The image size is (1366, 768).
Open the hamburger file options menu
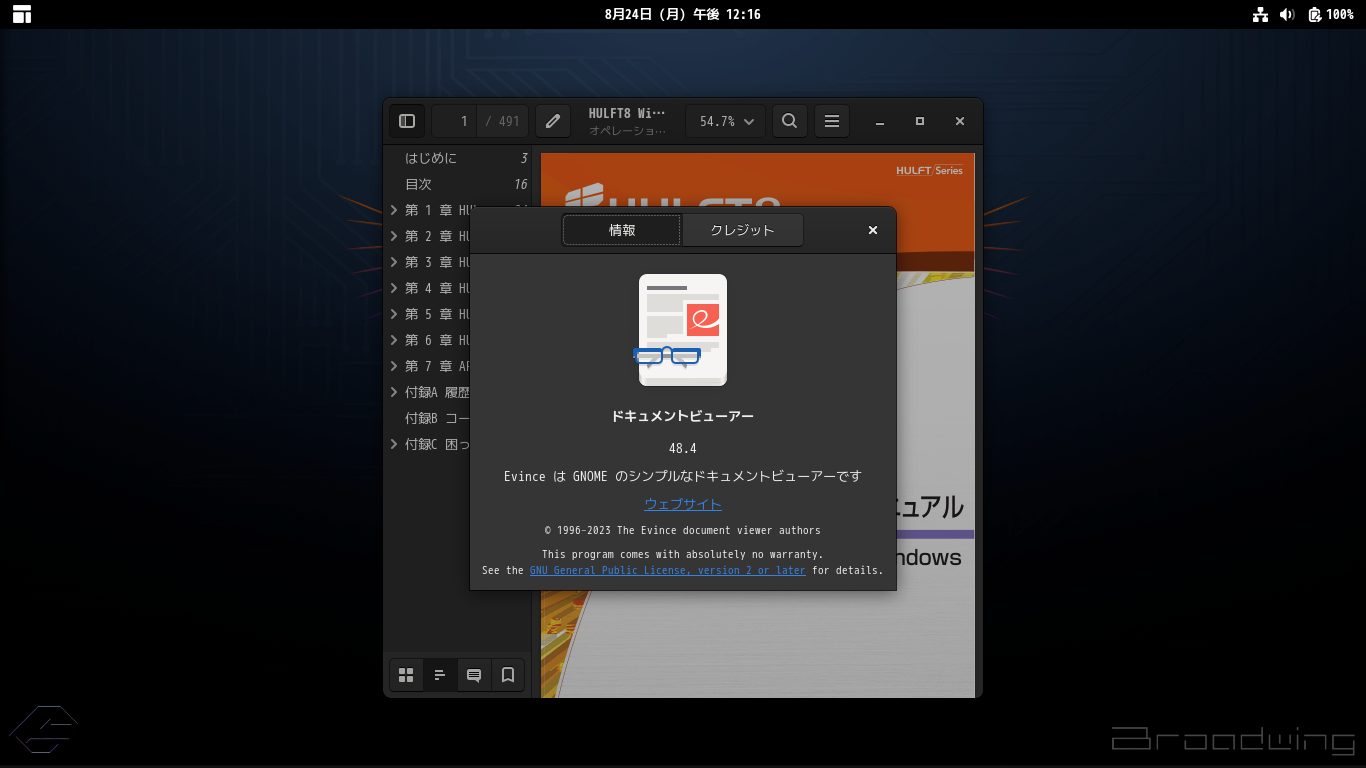point(832,121)
